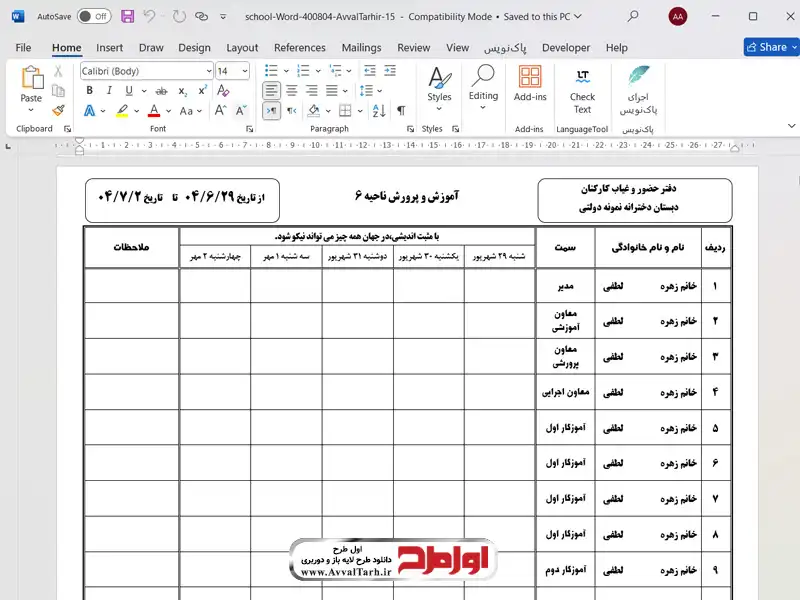This screenshot has height=600, width=800.
Task: Expand the font size 14 dropdown
Action: coord(246,71)
